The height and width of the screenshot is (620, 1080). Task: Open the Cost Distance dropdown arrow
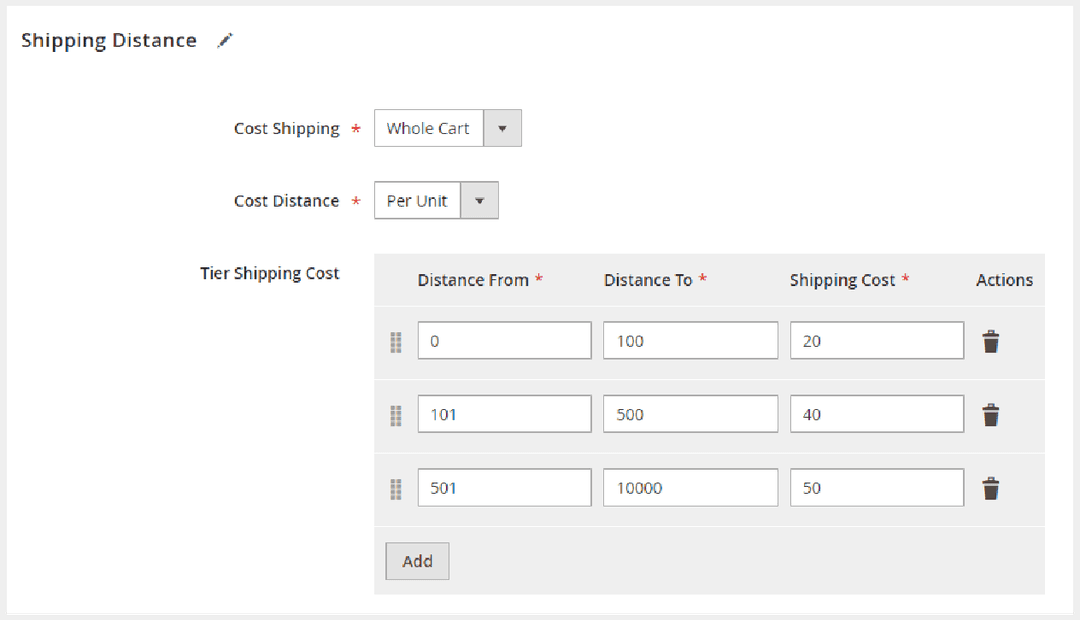click(x=479, y=201)
